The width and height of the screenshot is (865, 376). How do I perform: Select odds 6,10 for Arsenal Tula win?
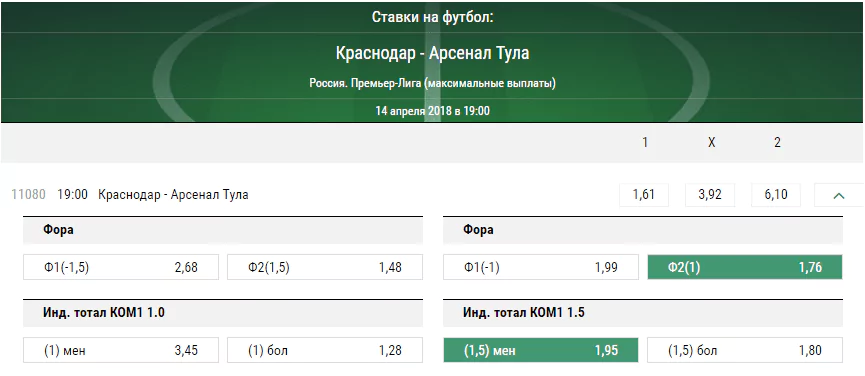(x=776, y=195)
